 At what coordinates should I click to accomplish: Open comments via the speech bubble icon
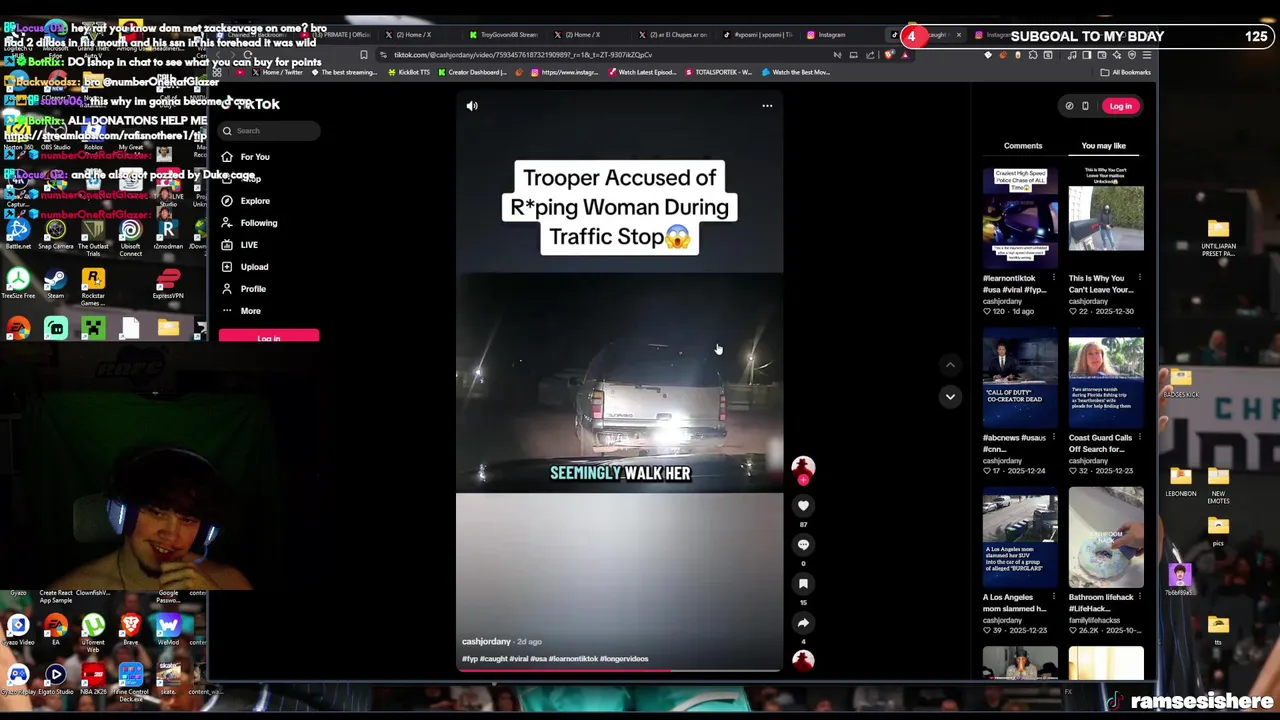tap(803, 545)
